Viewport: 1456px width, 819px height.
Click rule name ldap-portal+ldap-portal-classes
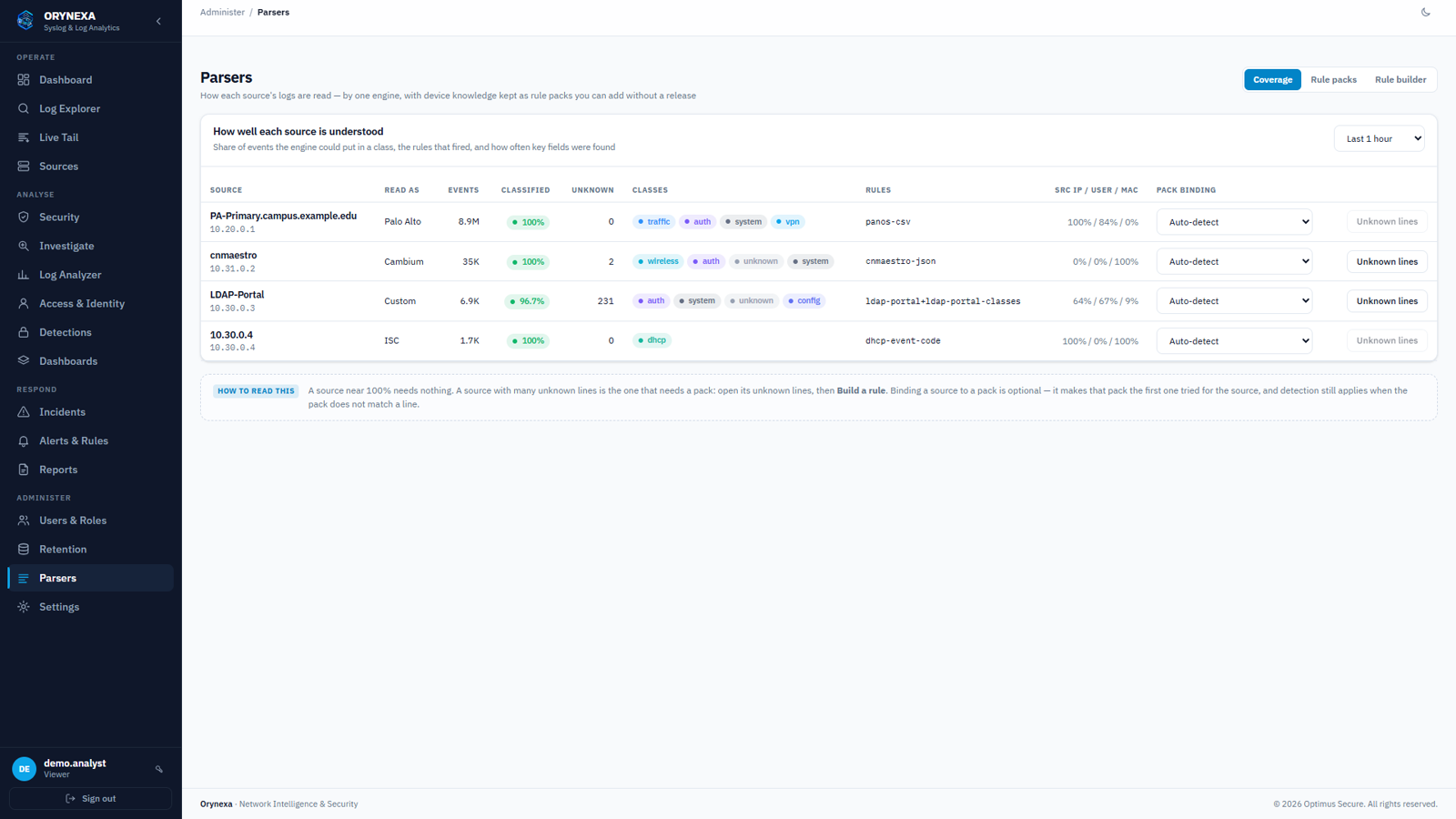tap(943, 301)
